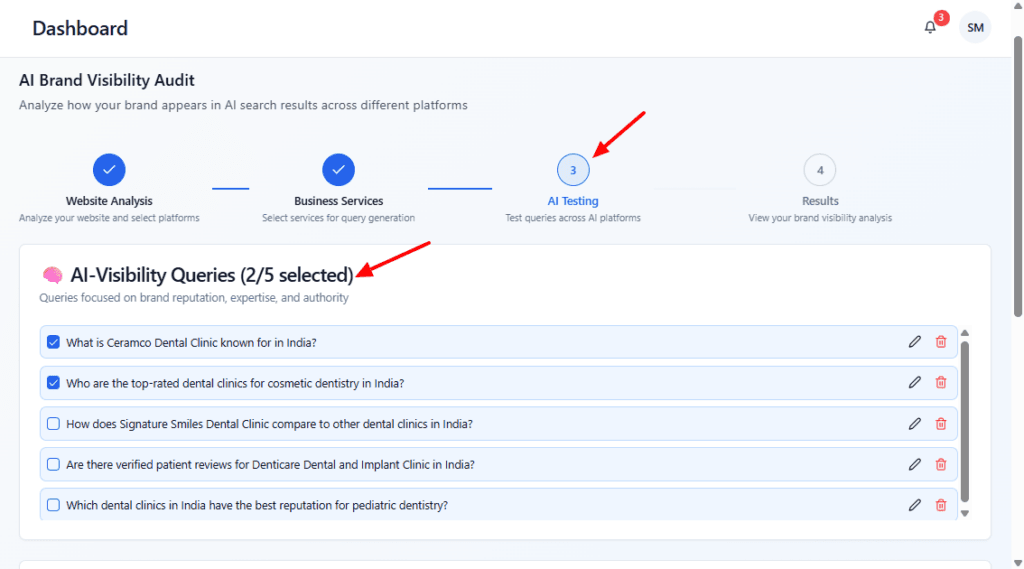Edit the Denticare patient reviews query
This screenshot has width=1024, height=569.
(914, 464)
